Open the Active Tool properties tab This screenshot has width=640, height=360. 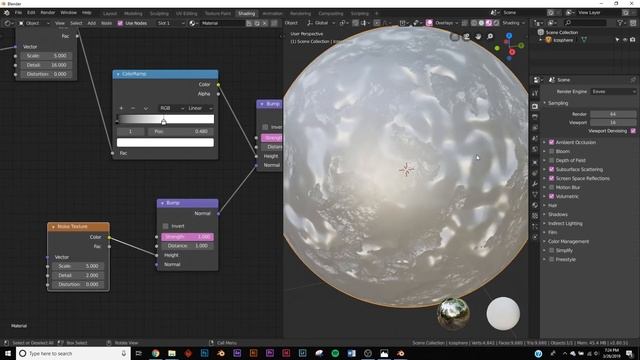point(535,93)
